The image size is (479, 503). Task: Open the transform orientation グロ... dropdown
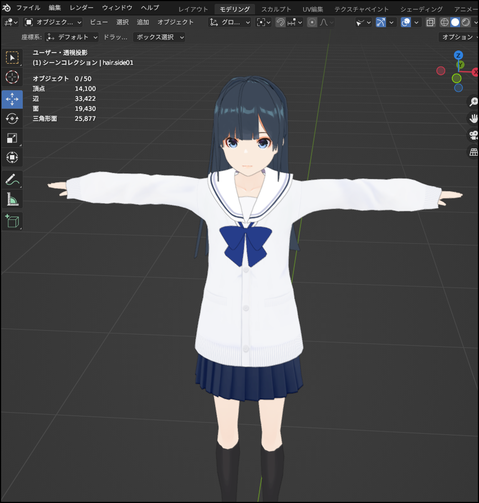(229, 22)
